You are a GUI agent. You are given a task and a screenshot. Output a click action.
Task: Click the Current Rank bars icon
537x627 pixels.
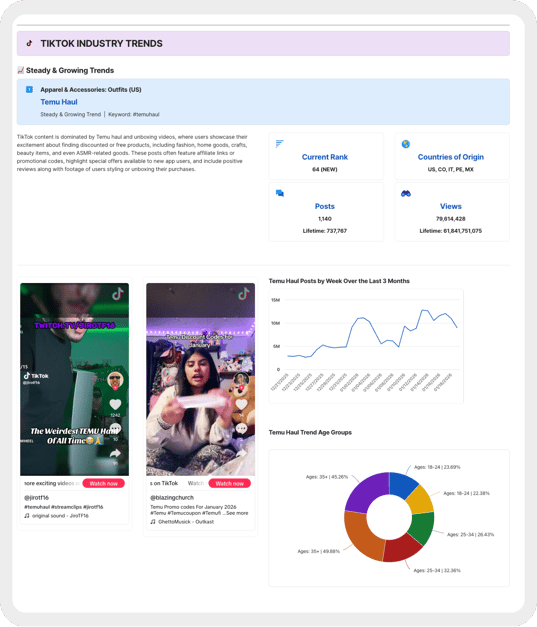pyautogui.click(x=279, y=144)
